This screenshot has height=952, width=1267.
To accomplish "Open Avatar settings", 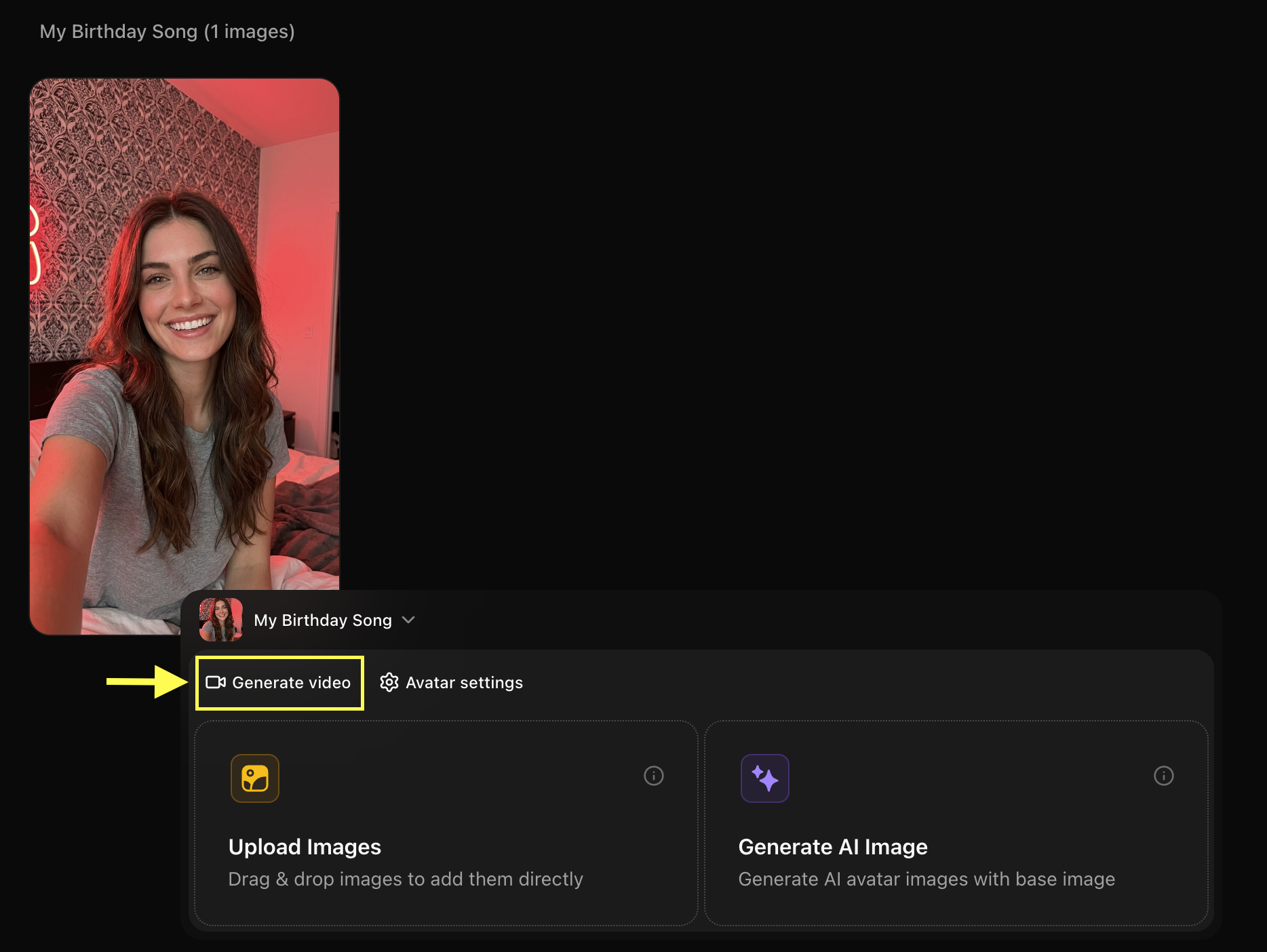I will point(452,683).
